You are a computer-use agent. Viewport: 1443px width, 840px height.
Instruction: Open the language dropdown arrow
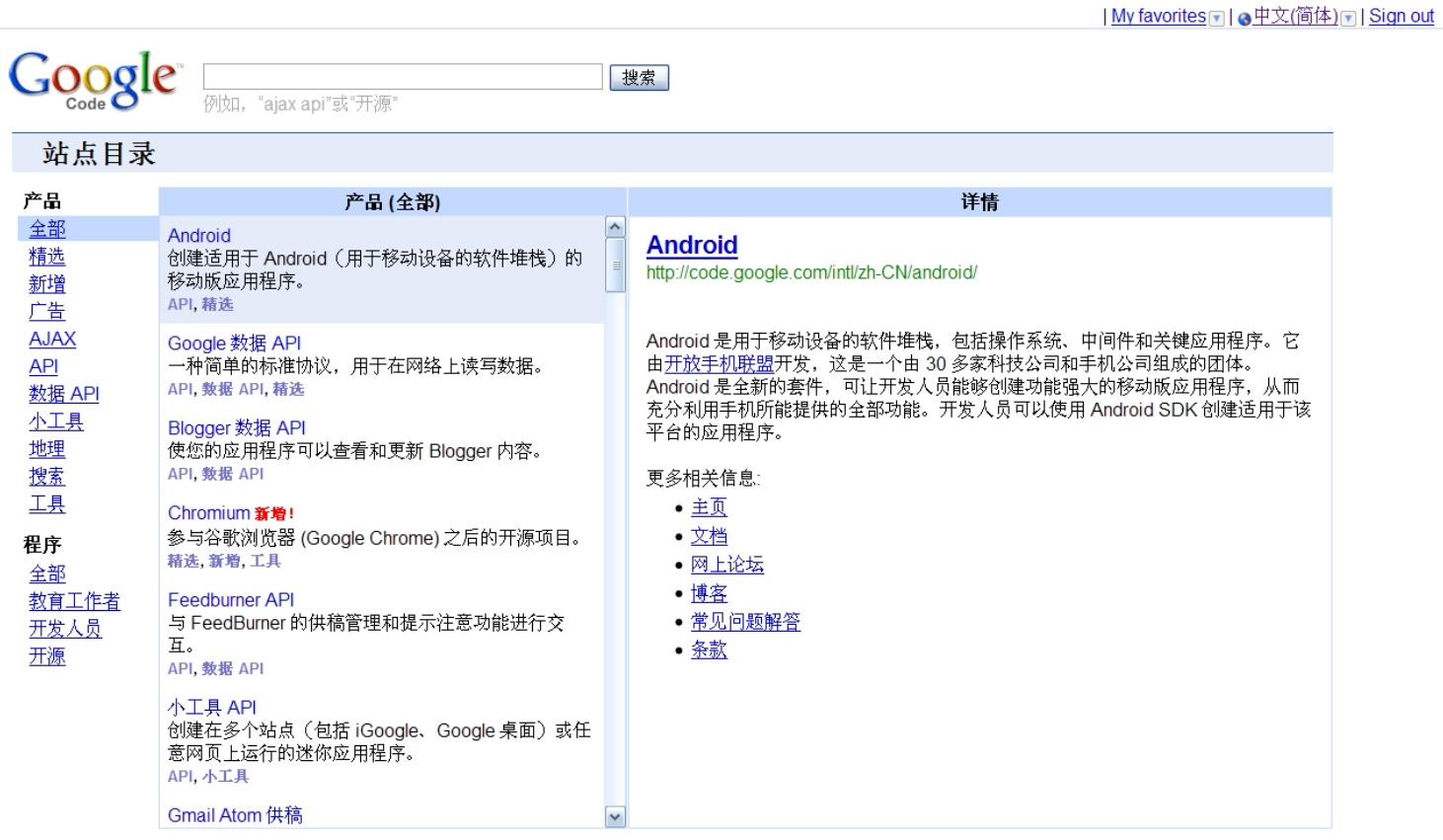coord(1348,18)
